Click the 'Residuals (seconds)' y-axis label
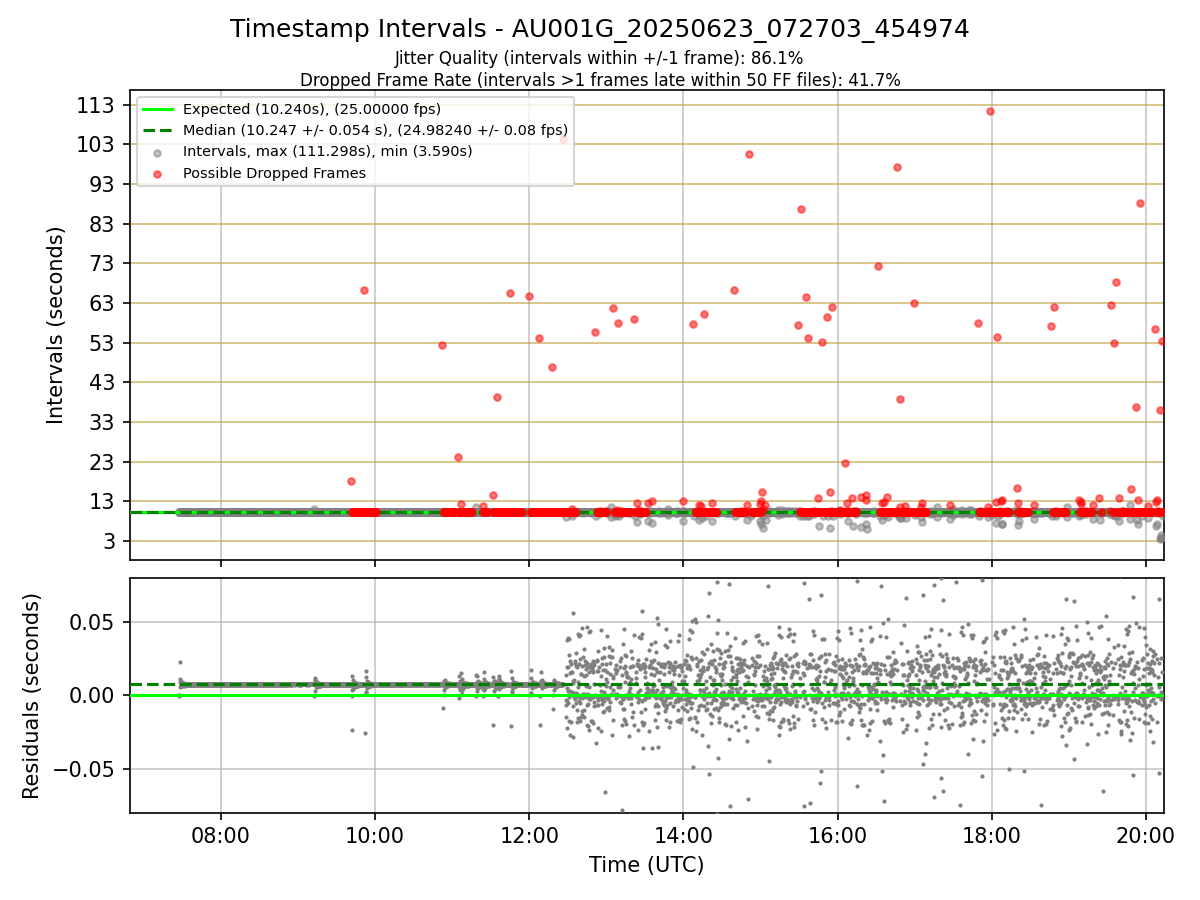 coord(32,696)
